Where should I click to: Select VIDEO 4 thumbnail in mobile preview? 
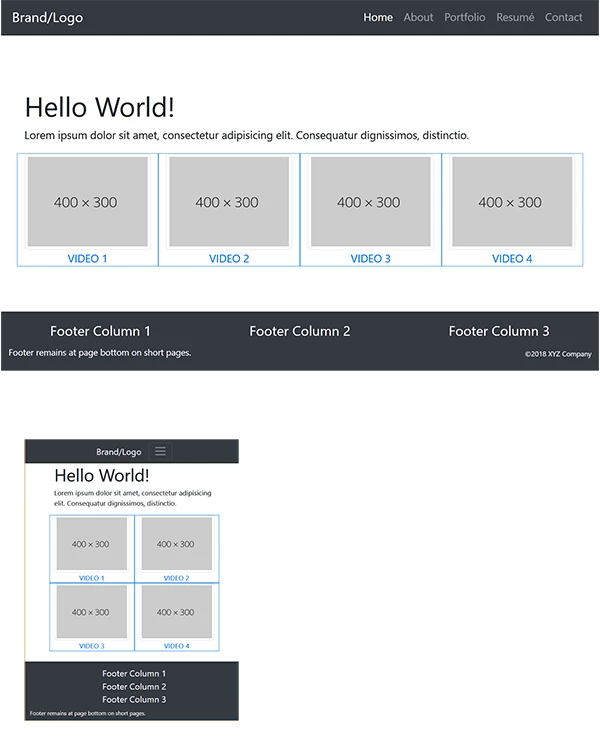[x=177, y=612]
